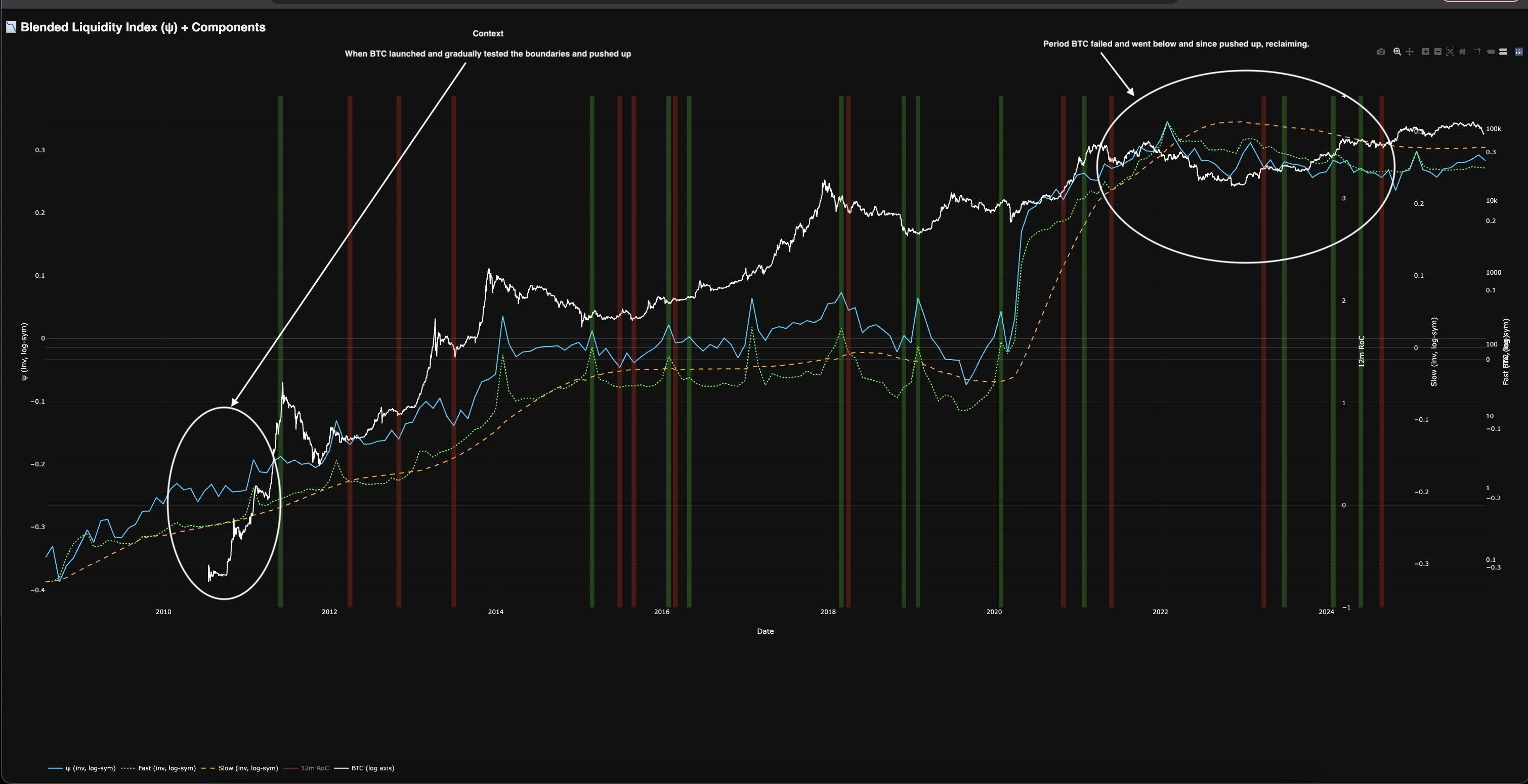Click the 100k tick on the BTC axis
1528x784 pixels.
tap(1493, 128)
